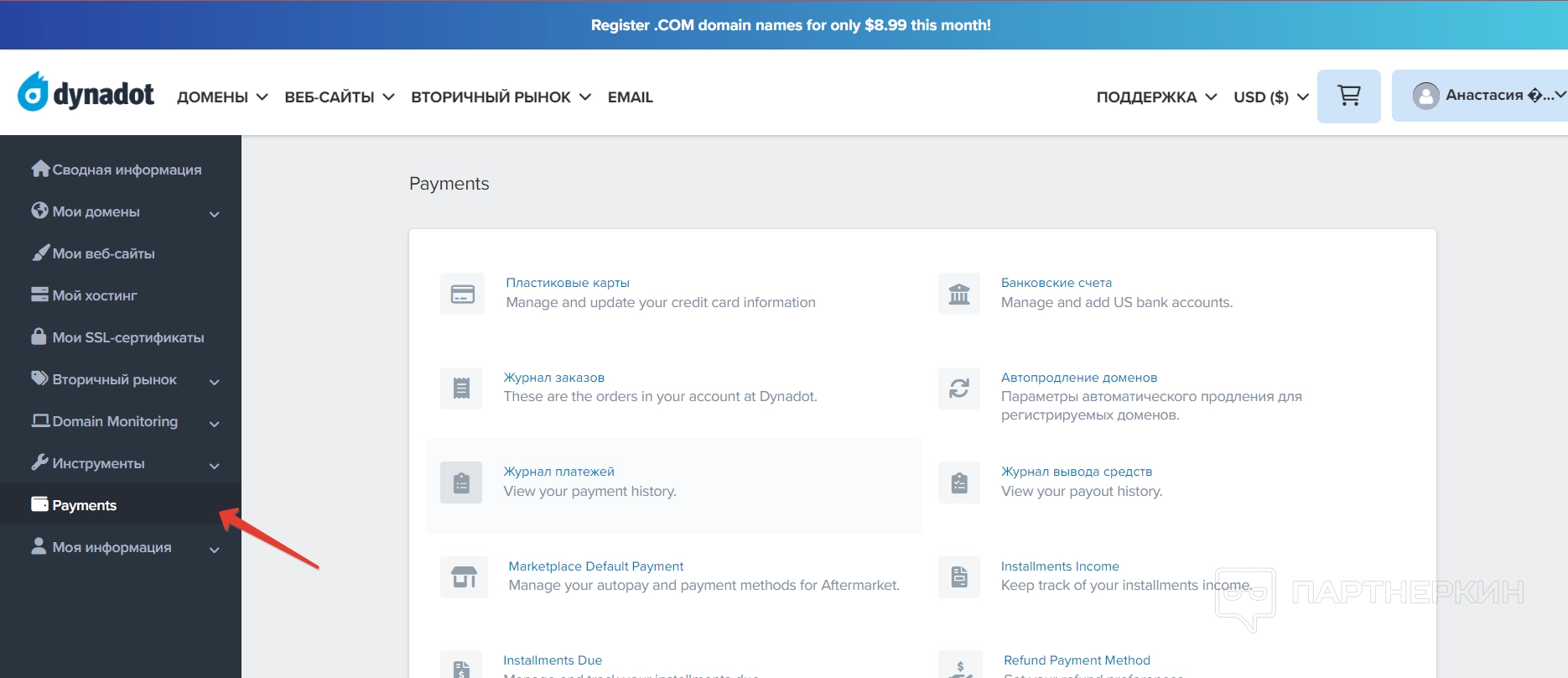Open the USD ($) currency dropdown
Screen dimensions: 1568x678
coord(1270,97)
